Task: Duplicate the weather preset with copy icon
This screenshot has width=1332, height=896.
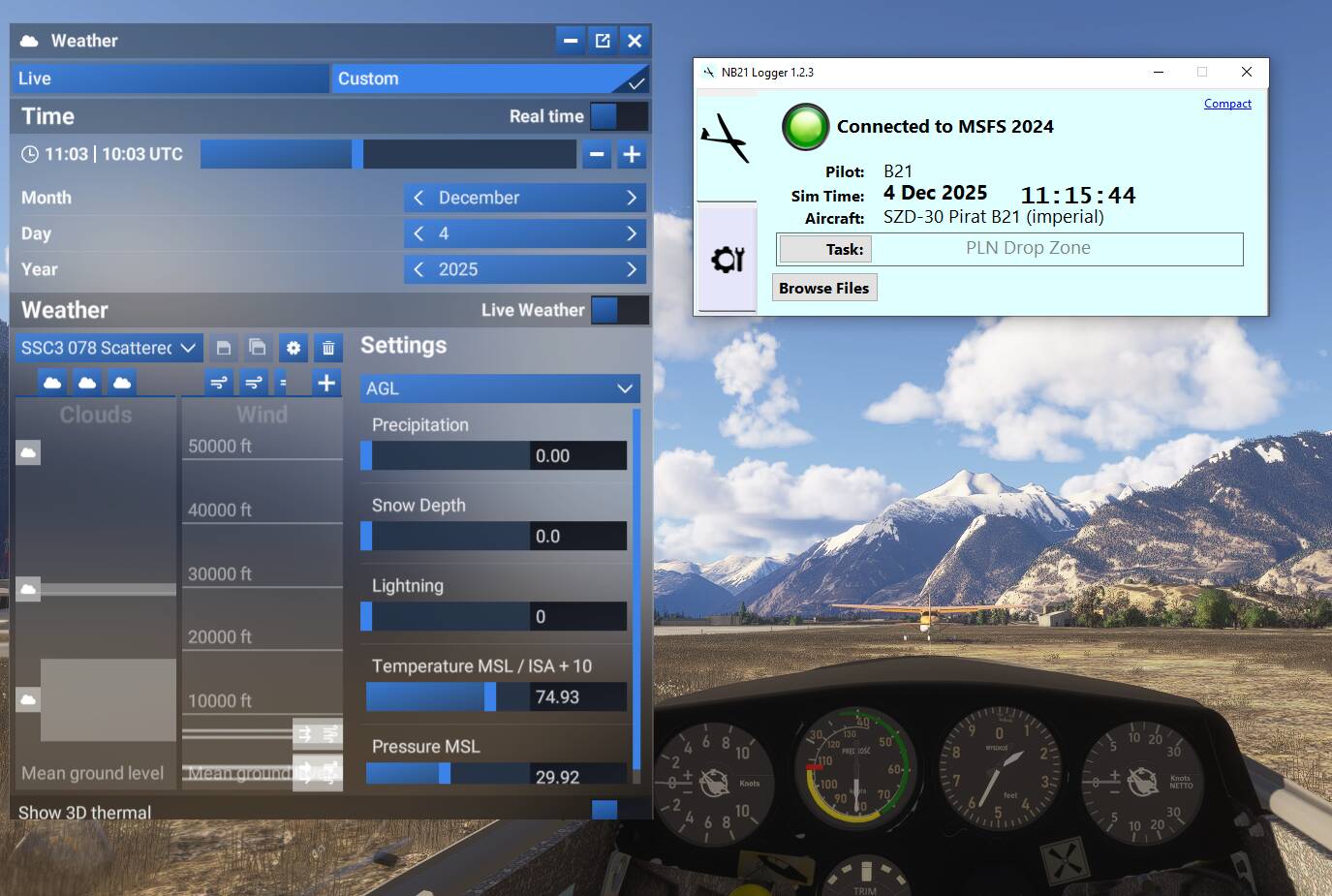Action: pyautogui.click(x=258, y=348)
